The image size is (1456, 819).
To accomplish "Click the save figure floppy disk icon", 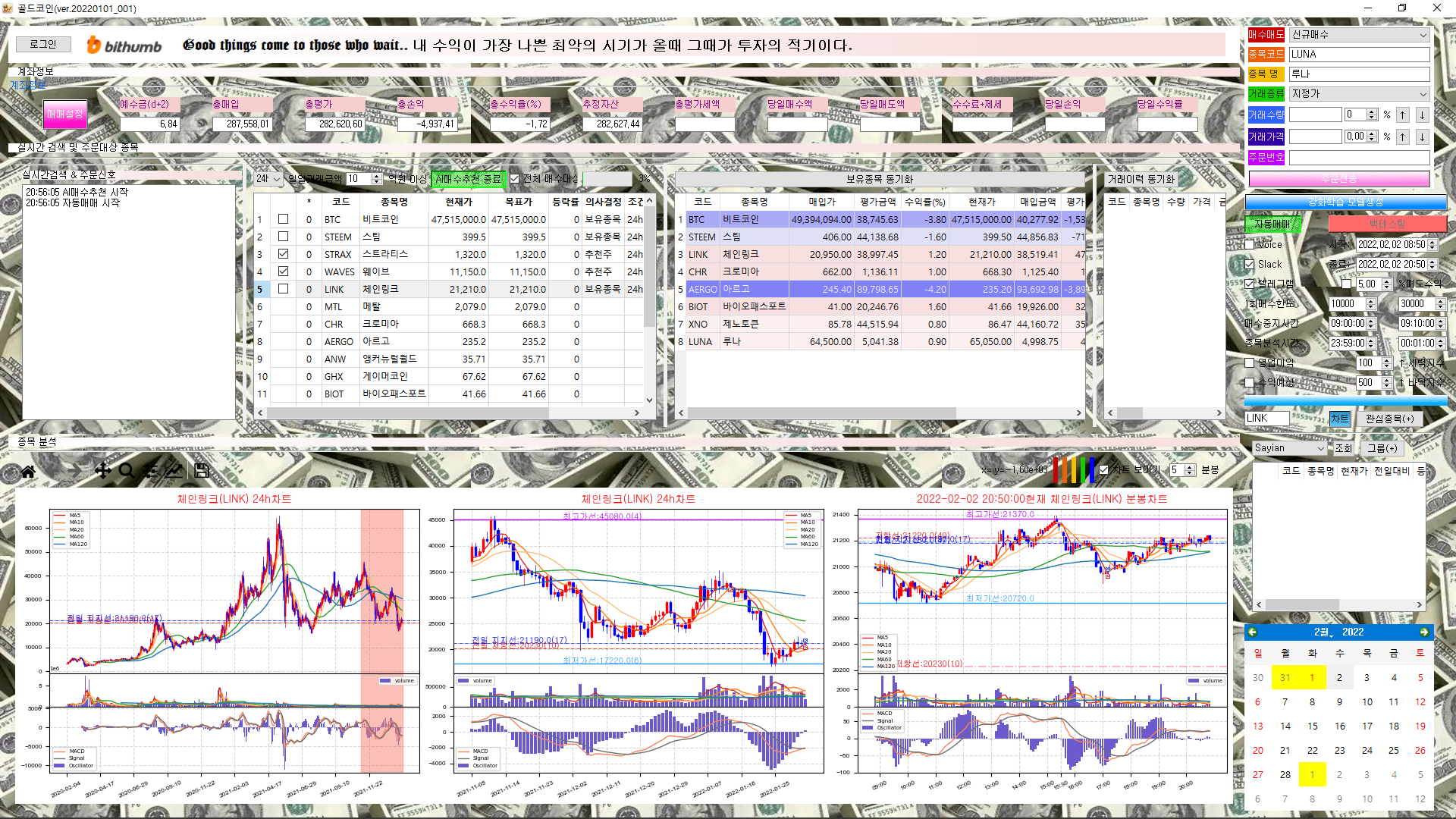I will tap(201, 471).
